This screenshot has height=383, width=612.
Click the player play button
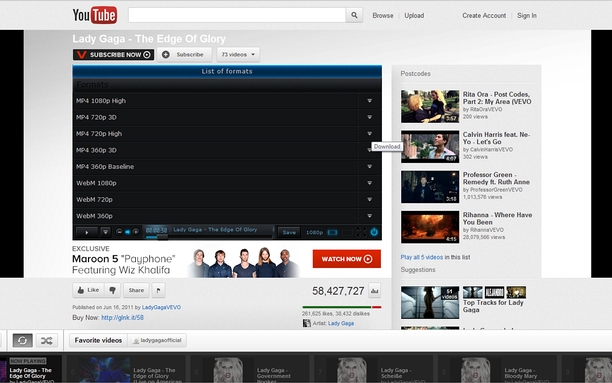point(87,232)
